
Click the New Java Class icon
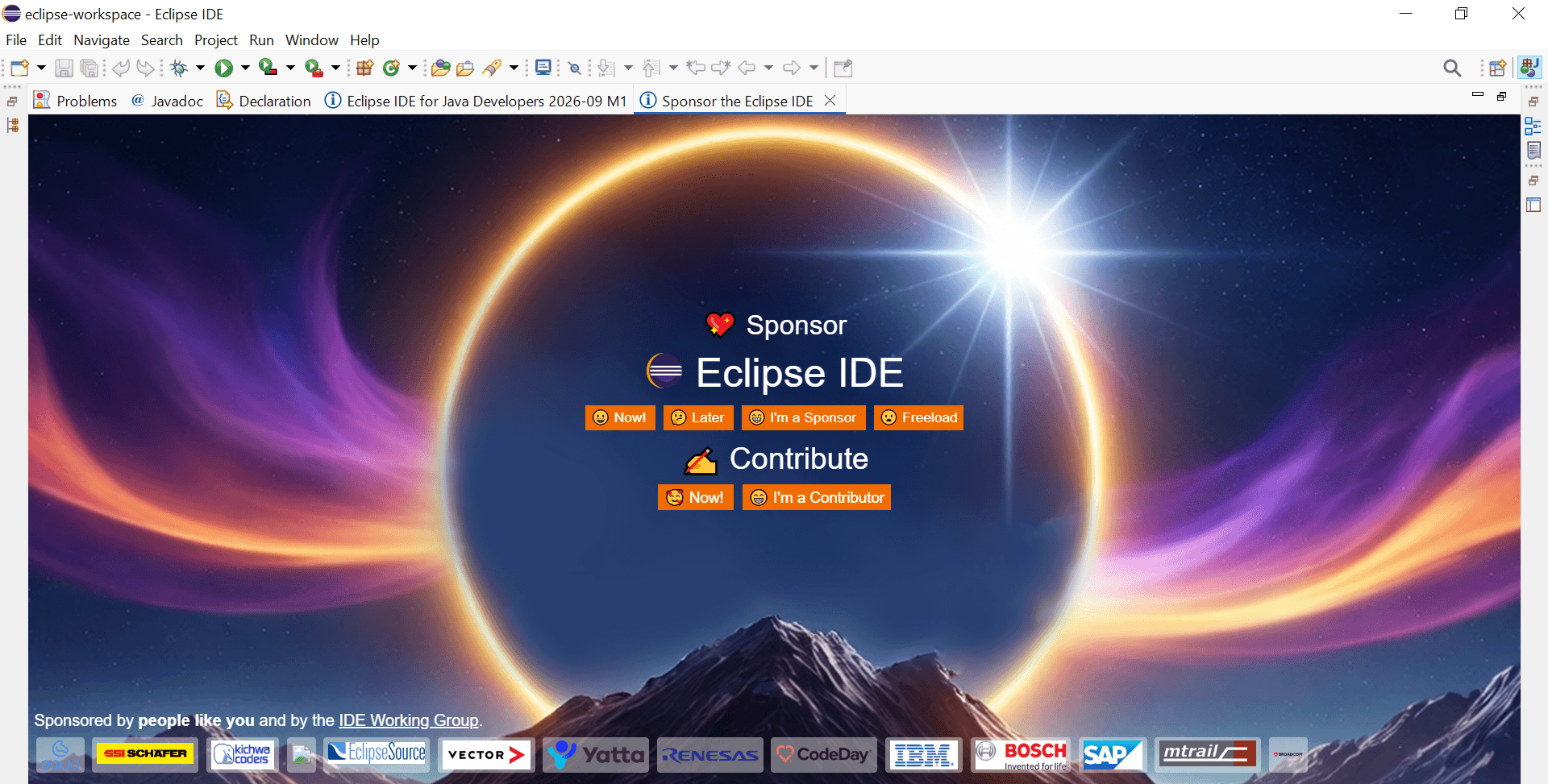pyautogui.click(x=392, y=68)
